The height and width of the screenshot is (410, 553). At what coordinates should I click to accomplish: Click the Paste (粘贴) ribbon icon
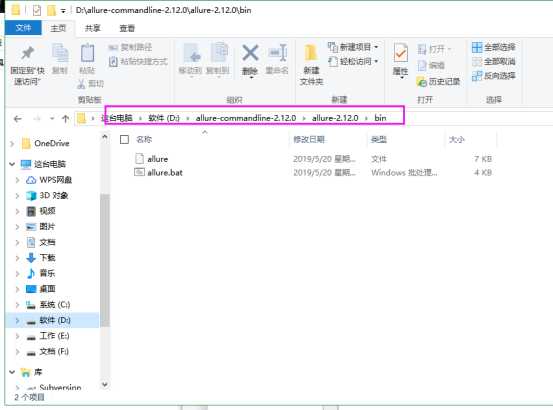[x=87, y=54]
